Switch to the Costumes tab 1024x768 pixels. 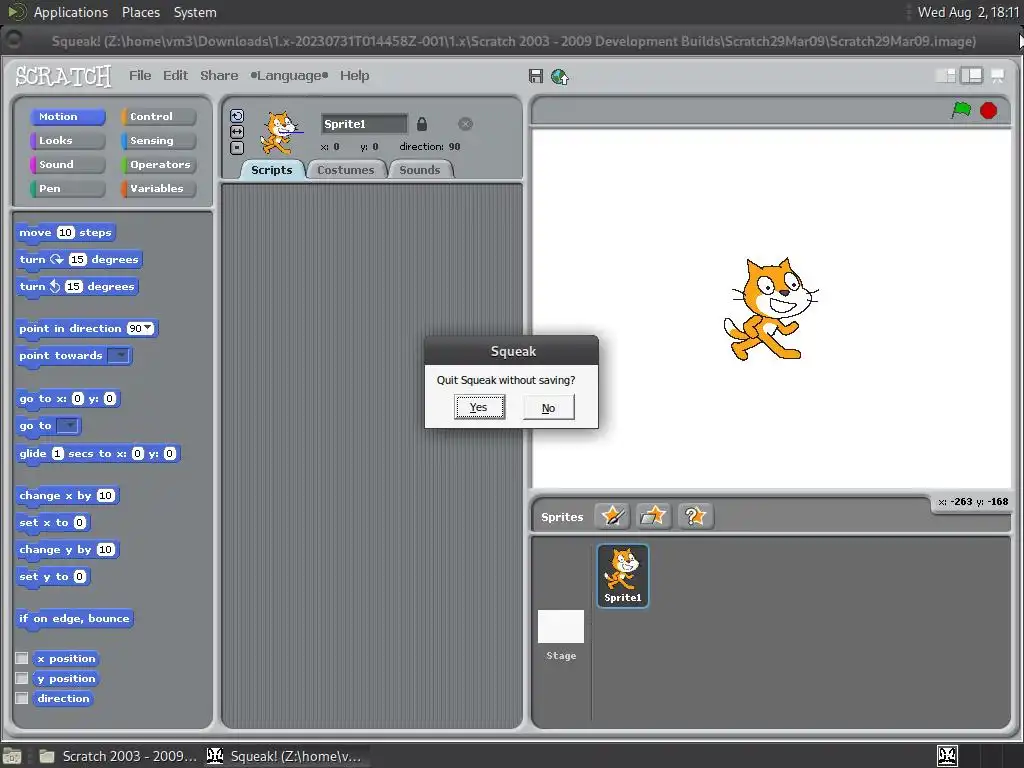(x=345, y=170)
